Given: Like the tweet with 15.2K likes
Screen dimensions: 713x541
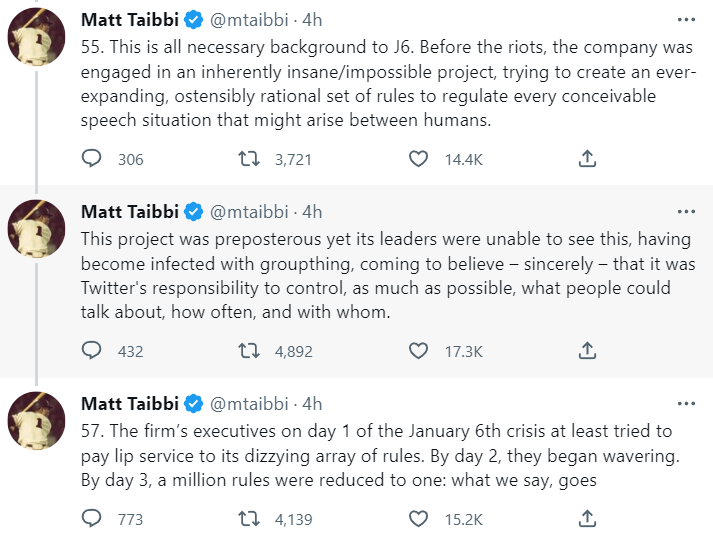Looking at the screenshot, I should point(419,519).
